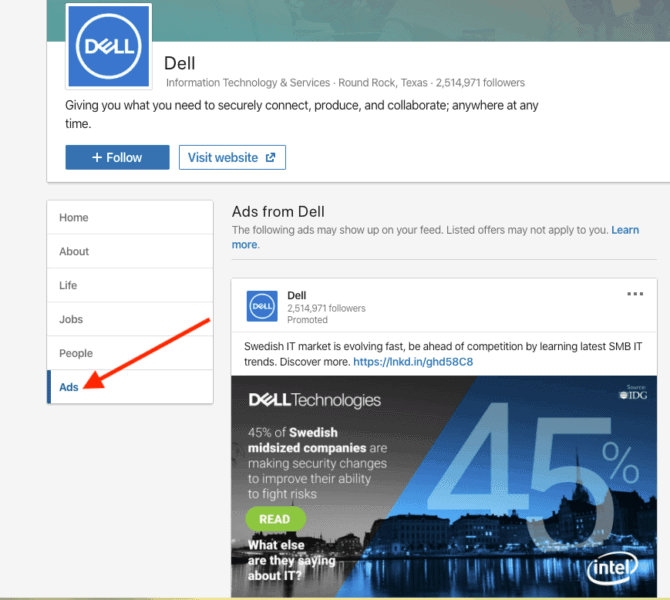670x600 pixels.
Task: Select the Ads tab in sidebar
Action: point(130,387)
